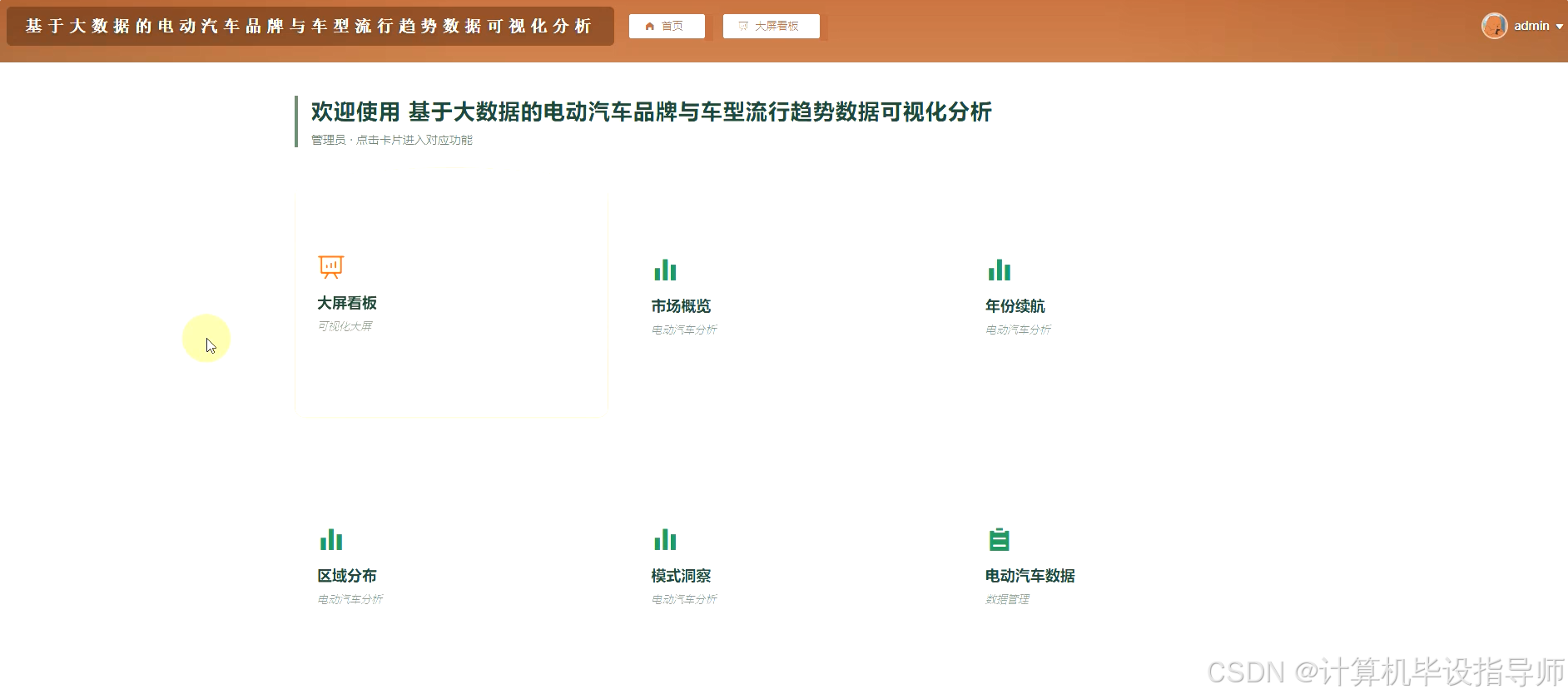Click the 年份续航 bar chart icon
The height and width of the screenshot is (699, 1568).
coord(999,270)
